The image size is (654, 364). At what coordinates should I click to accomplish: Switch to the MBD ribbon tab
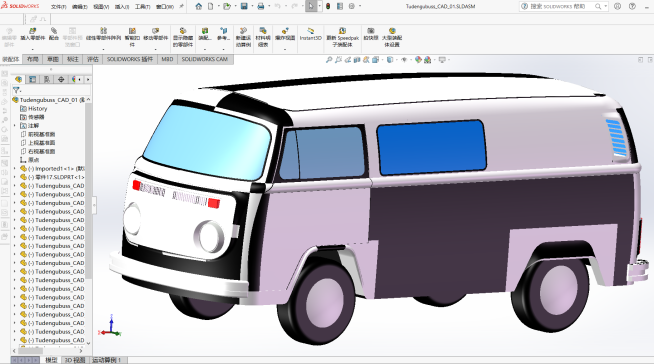[x=167, y=59]
